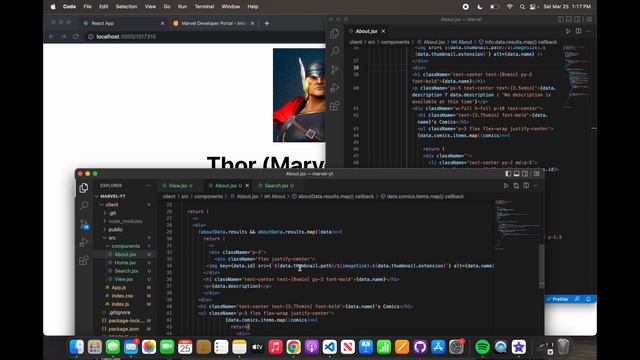Switch to Marvel Developer Portal browser tab
The height and width of the screenshot is (360, 640).
213,23
